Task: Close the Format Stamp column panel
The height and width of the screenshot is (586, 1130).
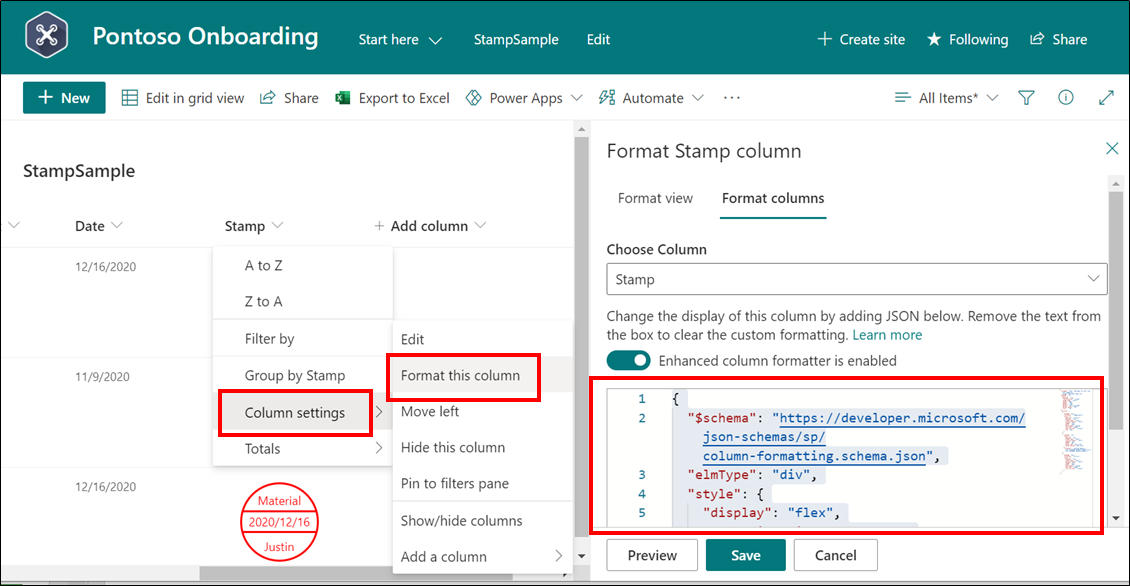Action: [1112, 148]
